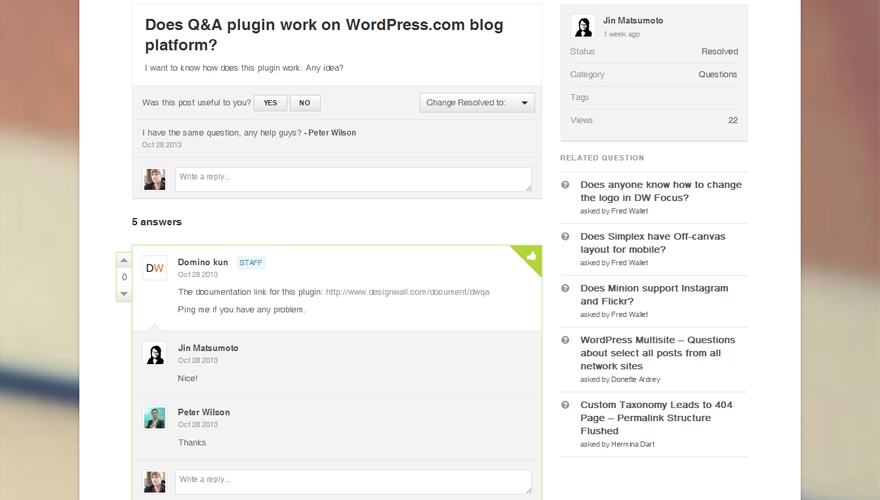Click the Jin Matsumoto author name in sidebar
This screenshot has width=880, height=500.
[633, 20]
